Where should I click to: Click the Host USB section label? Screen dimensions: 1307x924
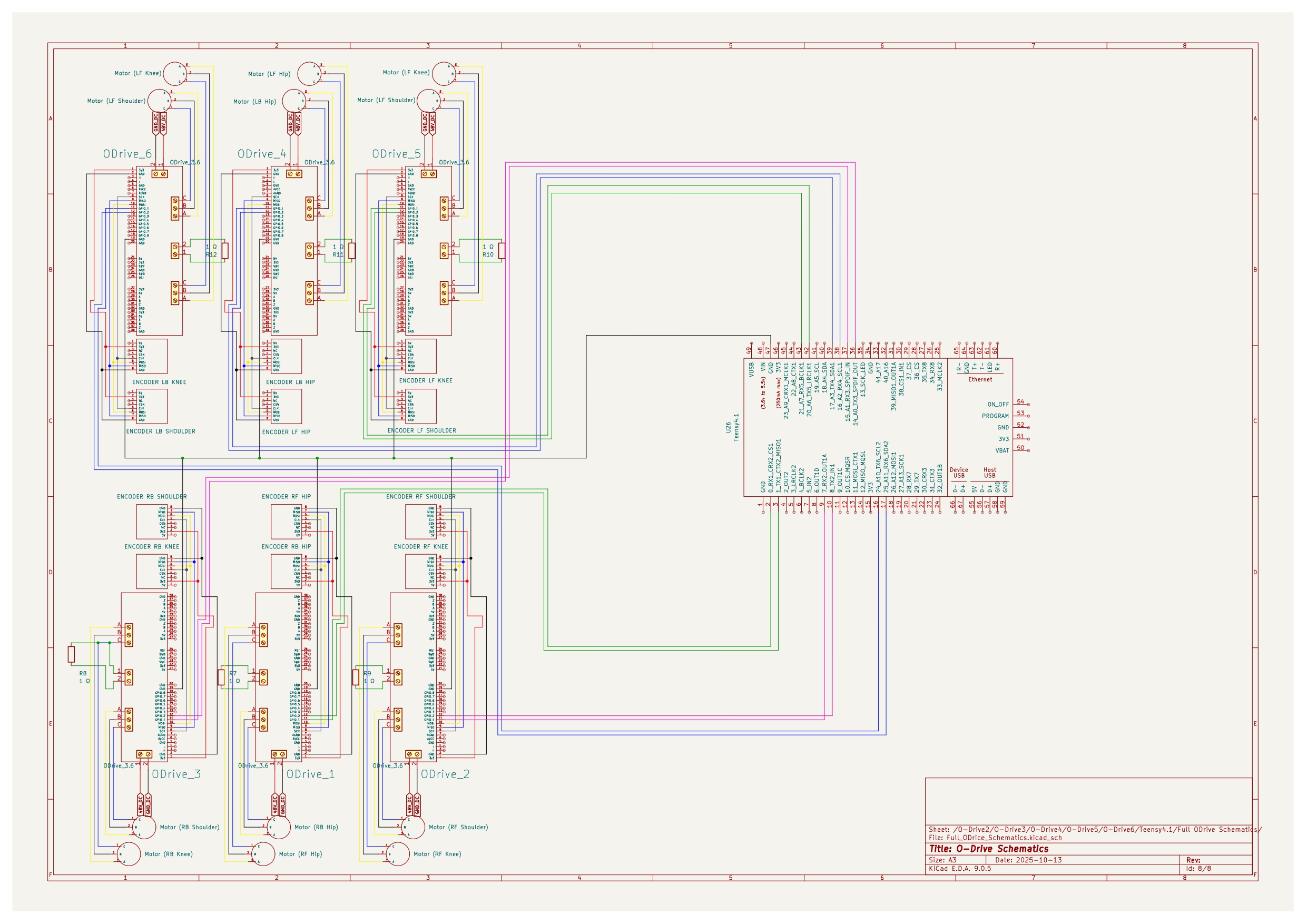[x=990, y=473]
